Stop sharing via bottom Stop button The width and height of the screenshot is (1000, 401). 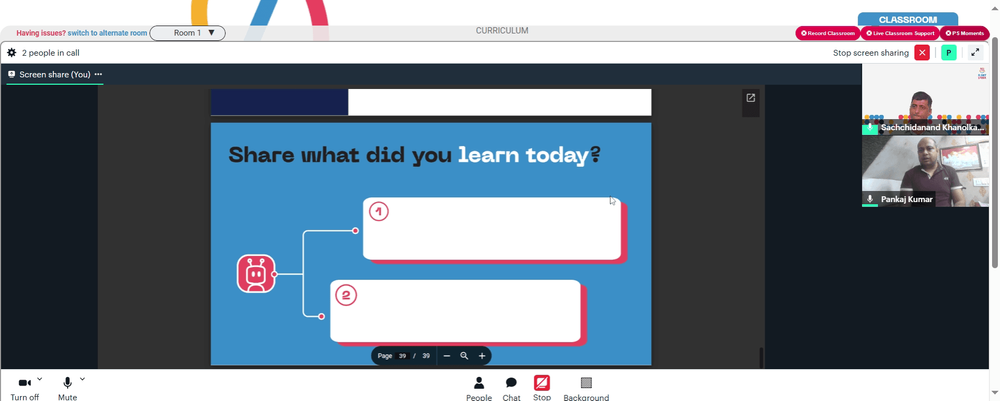[541, 388]
